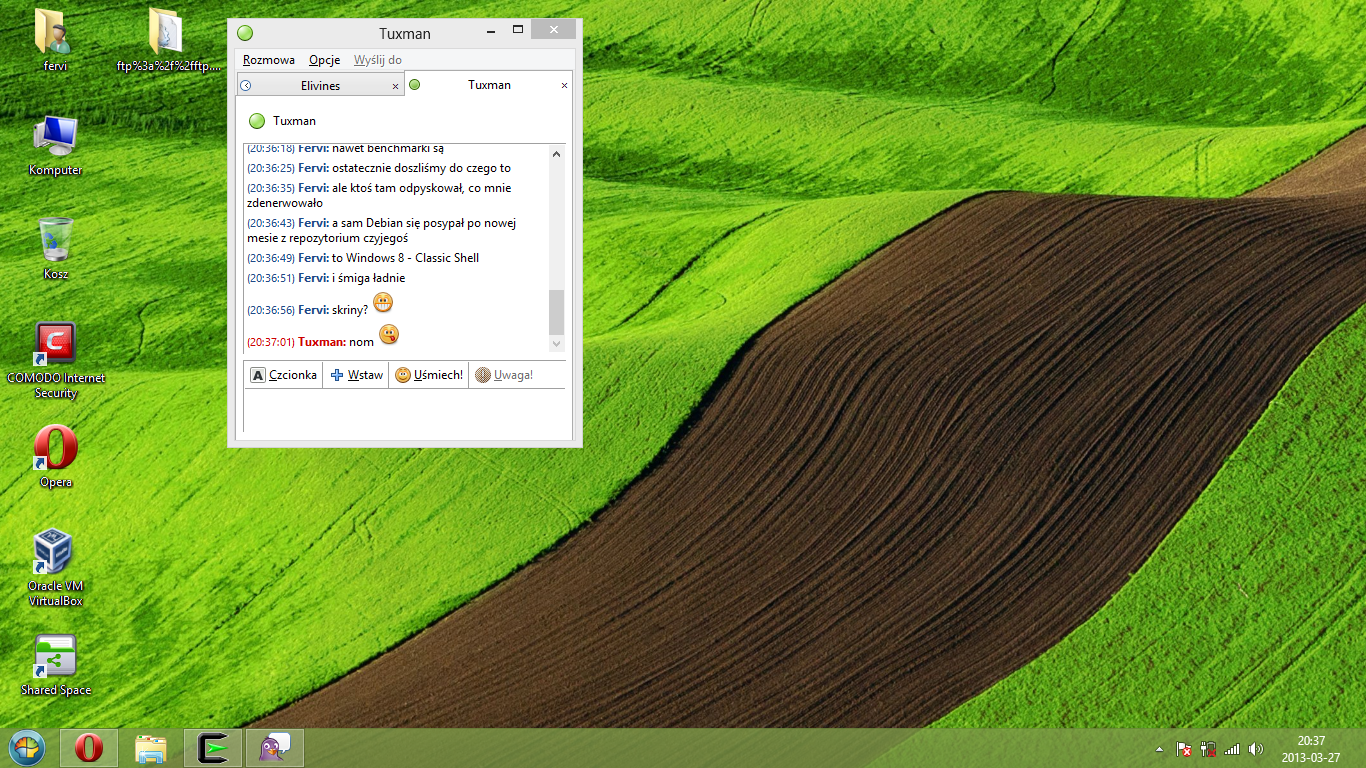Click the Czcionka font button
Viewport: 1366px width, 768px height.
pos(284,375)
